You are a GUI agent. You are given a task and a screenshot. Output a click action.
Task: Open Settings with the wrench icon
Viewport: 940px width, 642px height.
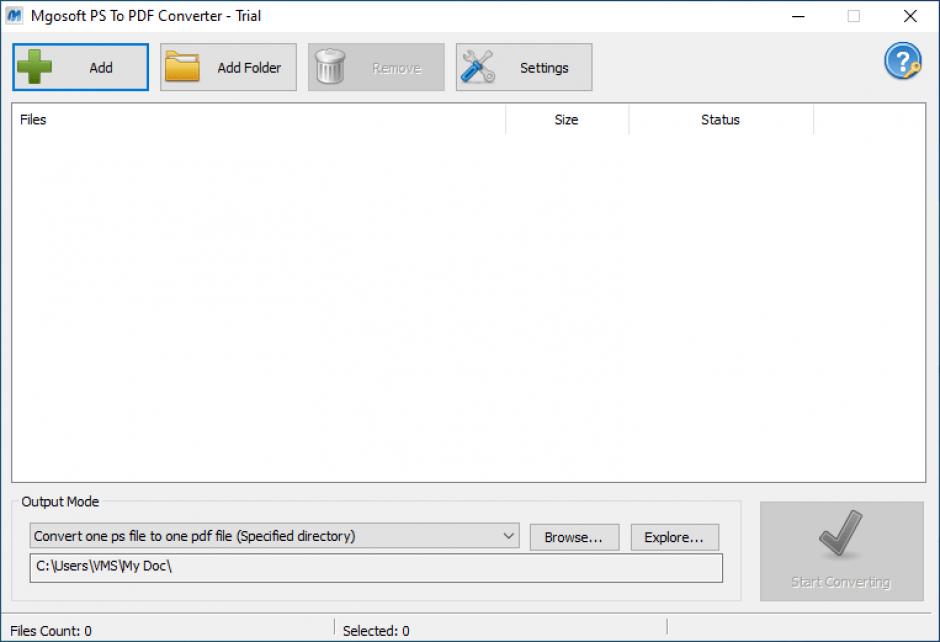[x=524, y=67]
